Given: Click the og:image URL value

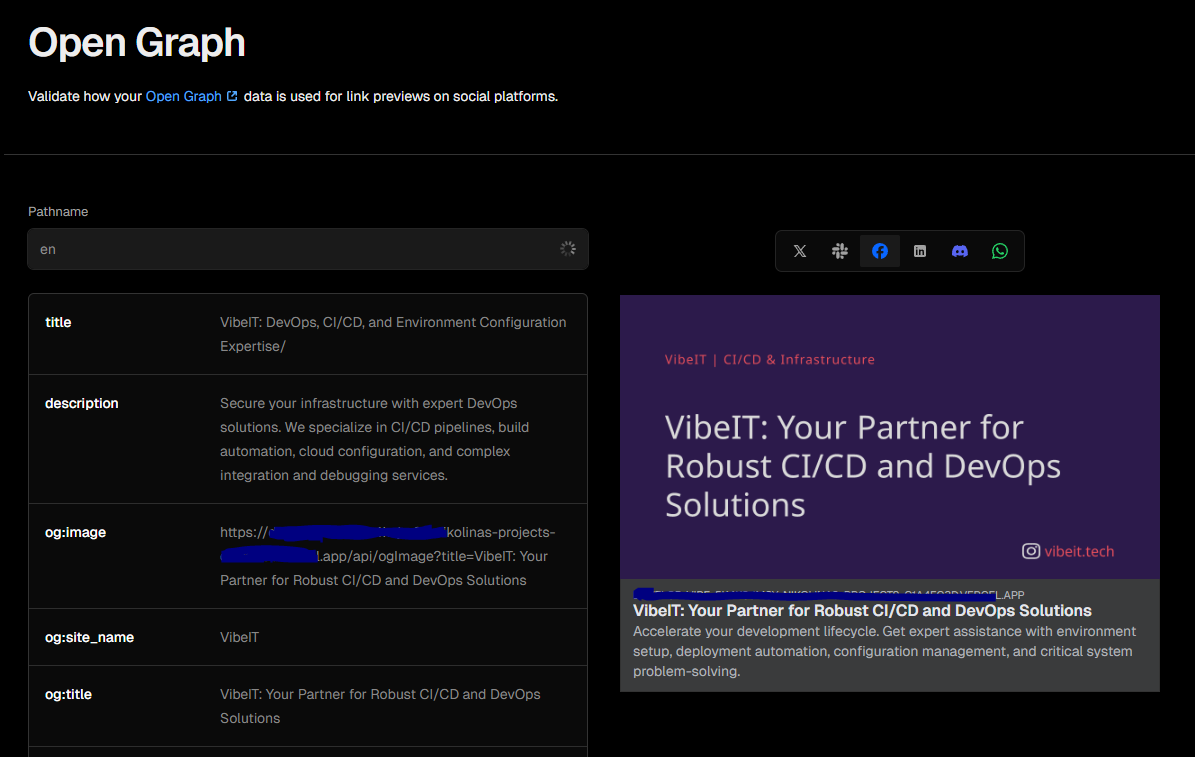Looking at the screenshot, I should tap(387, 556).
